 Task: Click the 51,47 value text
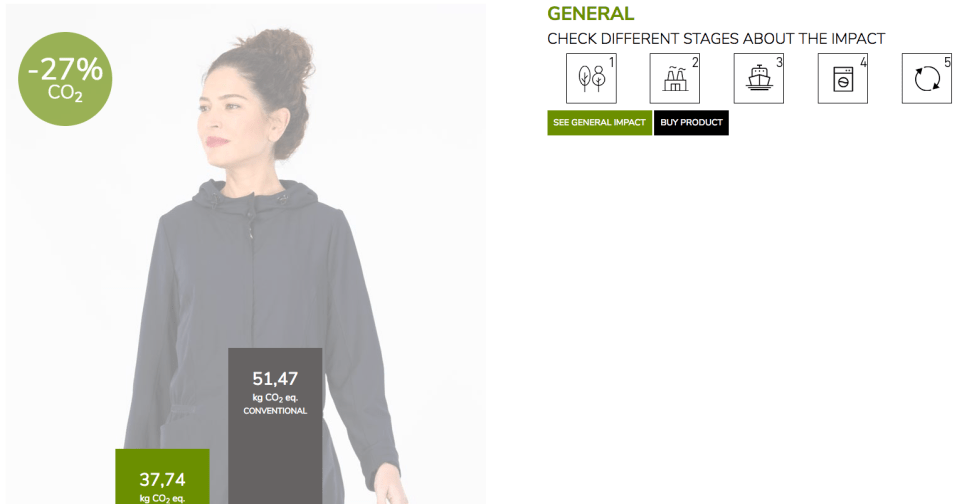275,378
